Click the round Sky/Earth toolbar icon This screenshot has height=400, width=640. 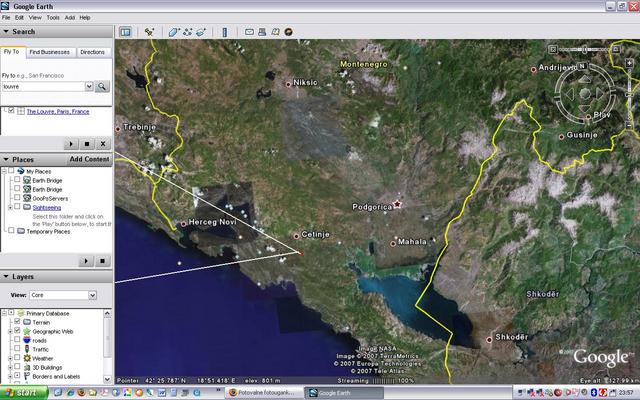[x=289, y=32]
